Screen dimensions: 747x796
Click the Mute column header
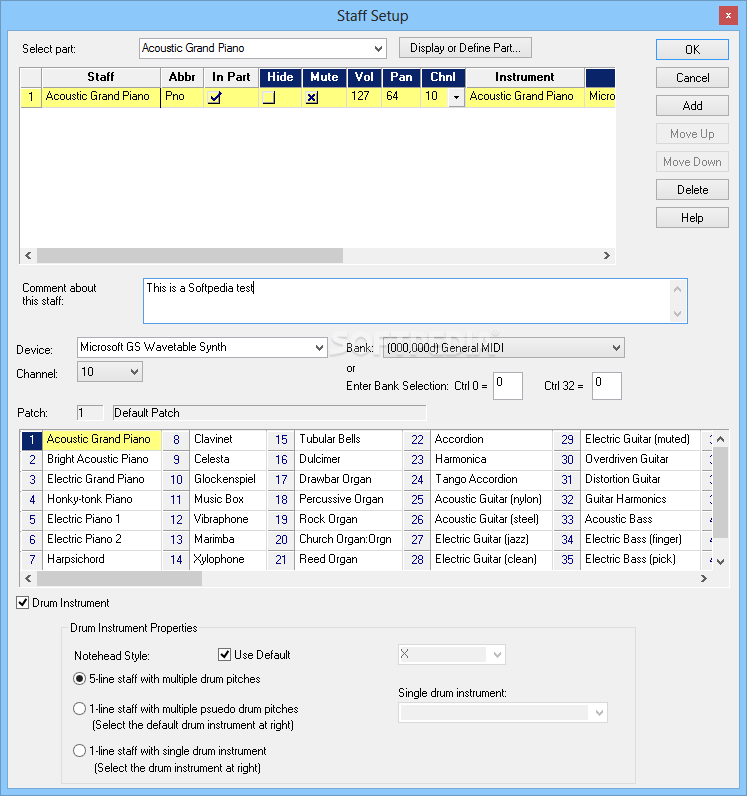[x=324, y=77]
